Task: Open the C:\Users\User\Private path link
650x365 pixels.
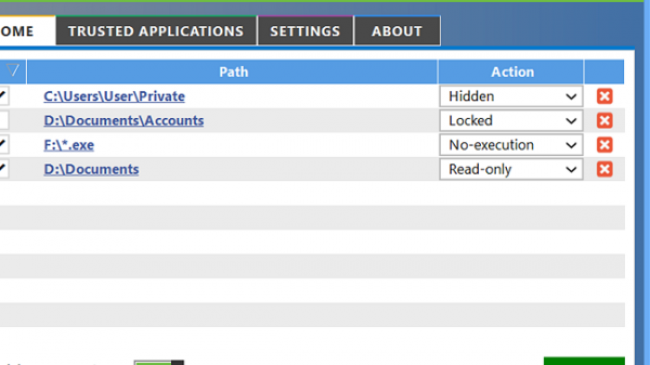Action: click(x=114, y=96)
